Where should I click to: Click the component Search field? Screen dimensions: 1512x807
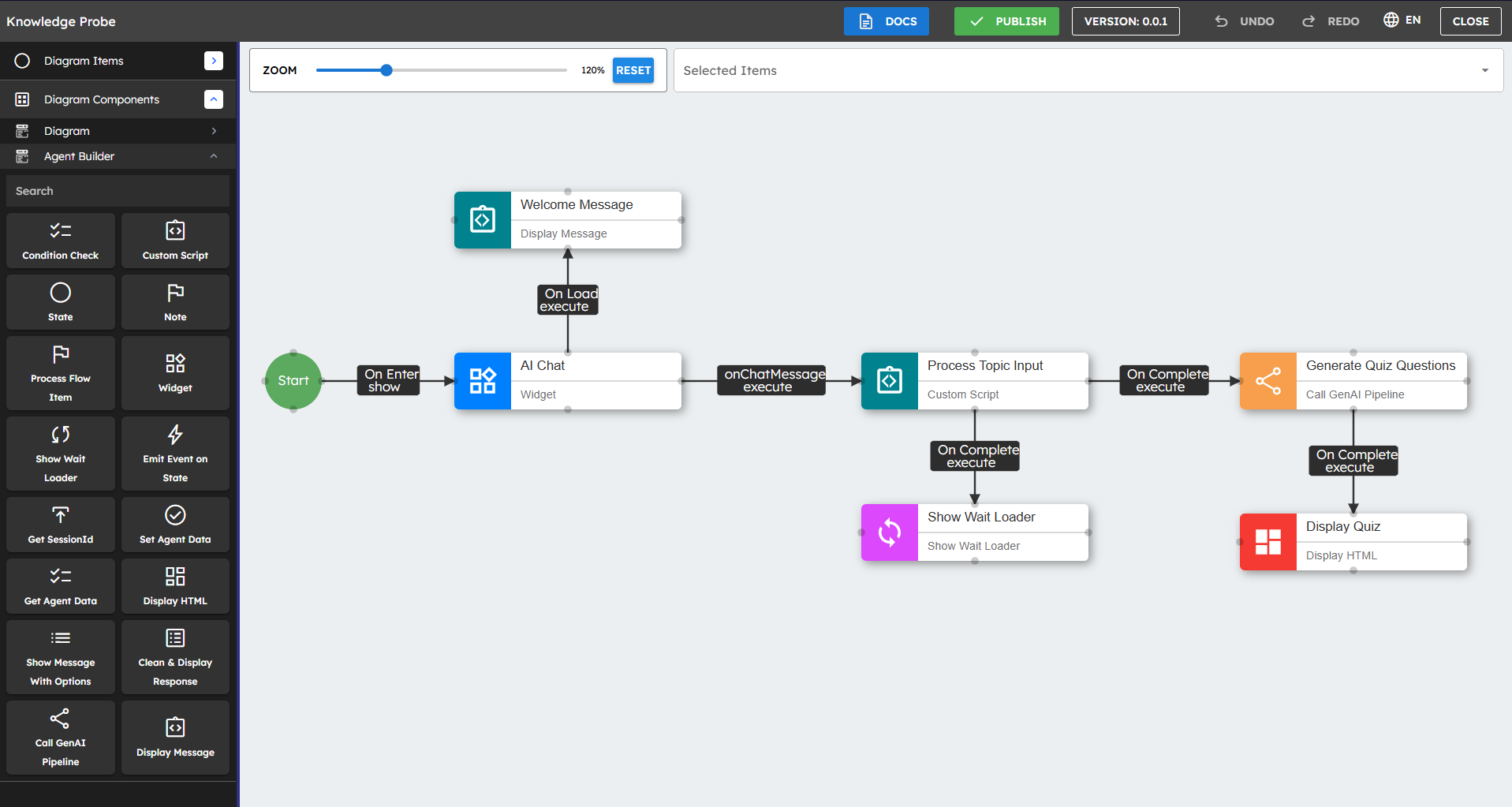click(x=118, y=191)
